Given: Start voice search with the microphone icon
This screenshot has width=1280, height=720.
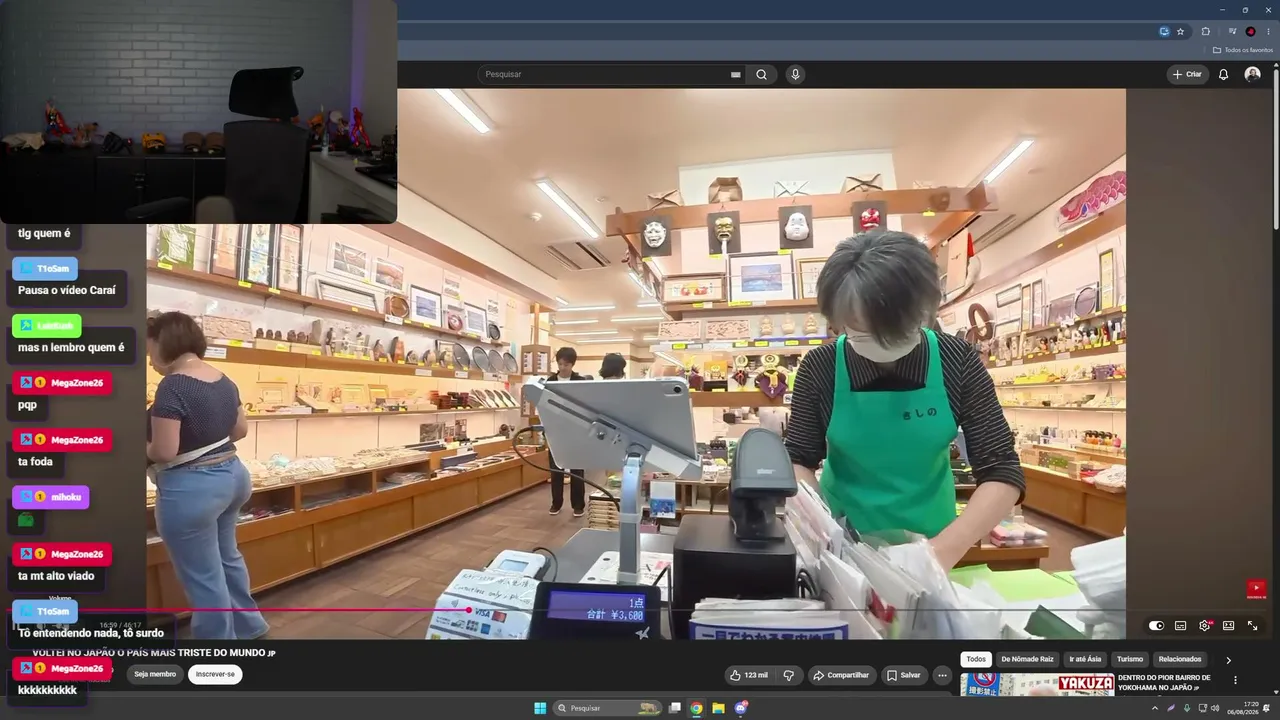Looking at the screenshot, I should pyautogui.click(x=795, y=74).
